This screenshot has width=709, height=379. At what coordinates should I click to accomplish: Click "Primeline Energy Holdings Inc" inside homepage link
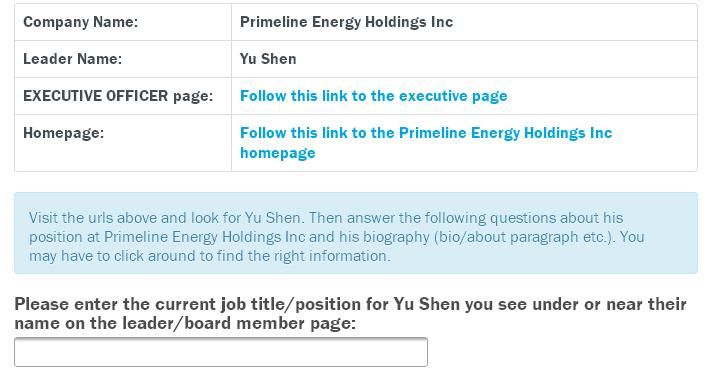pos(506,133)
